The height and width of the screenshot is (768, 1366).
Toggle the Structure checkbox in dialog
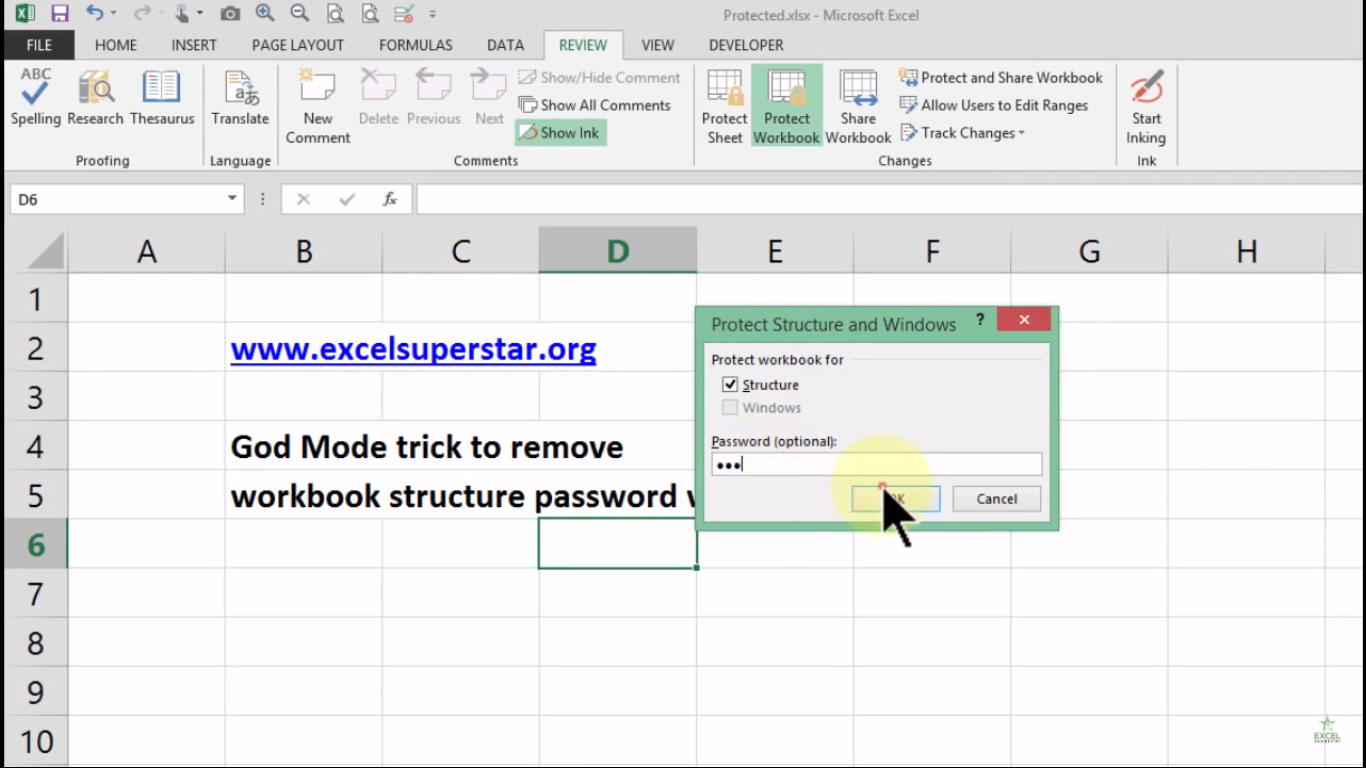tap(730, 384)
